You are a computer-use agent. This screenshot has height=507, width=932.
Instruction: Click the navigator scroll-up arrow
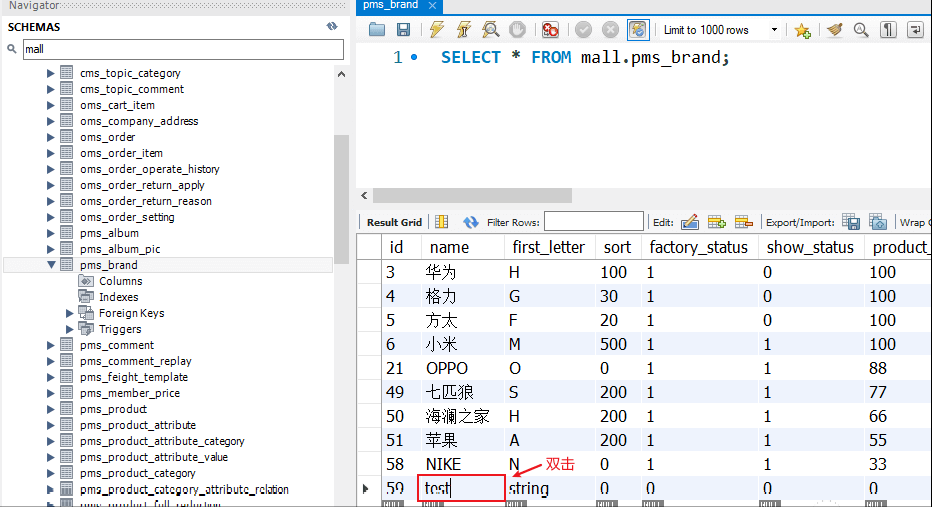pos(341,74)
